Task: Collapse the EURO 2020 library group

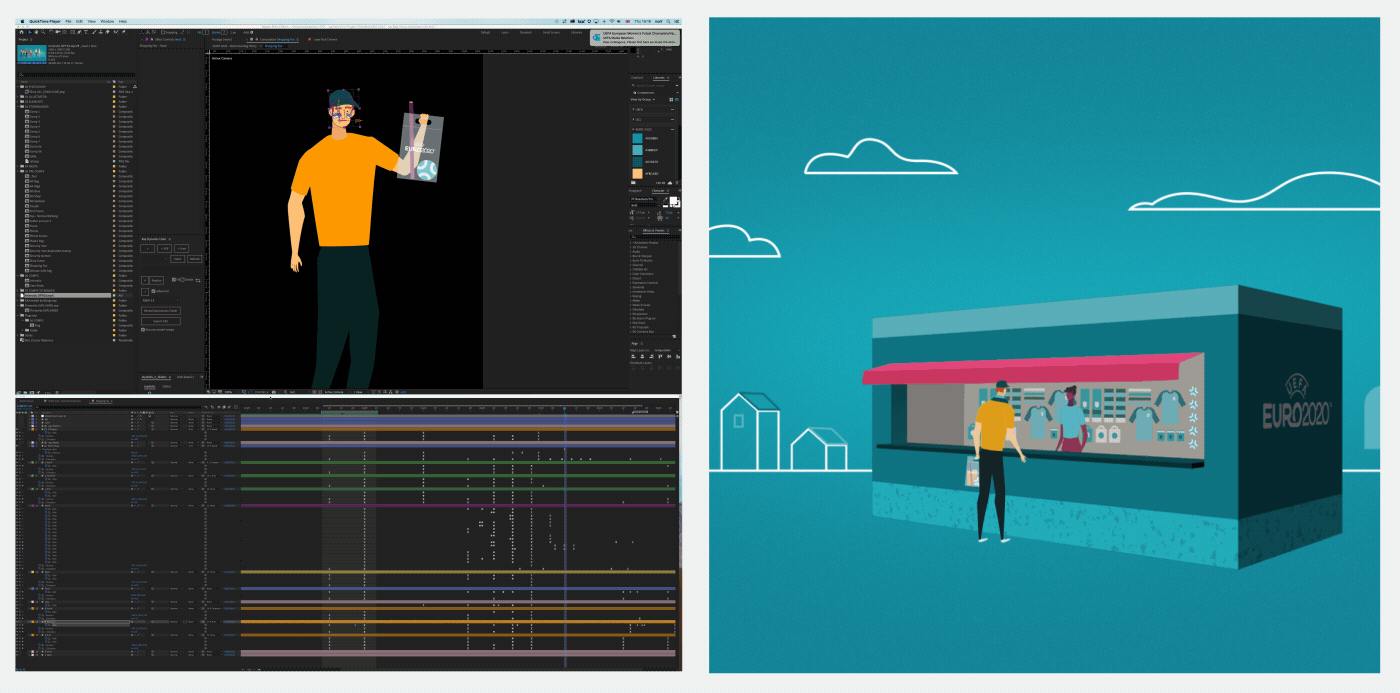Action: (x=633, y=130)
